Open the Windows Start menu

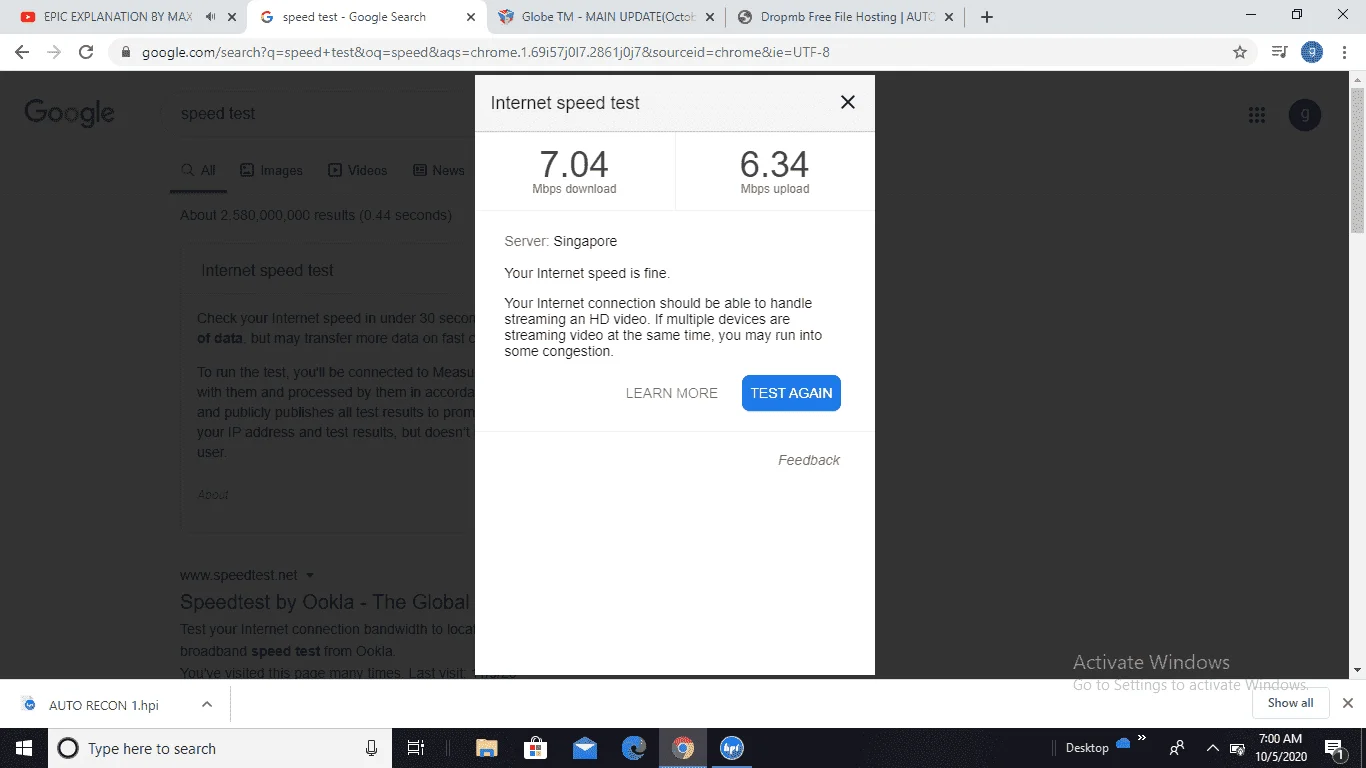(24, 748)
